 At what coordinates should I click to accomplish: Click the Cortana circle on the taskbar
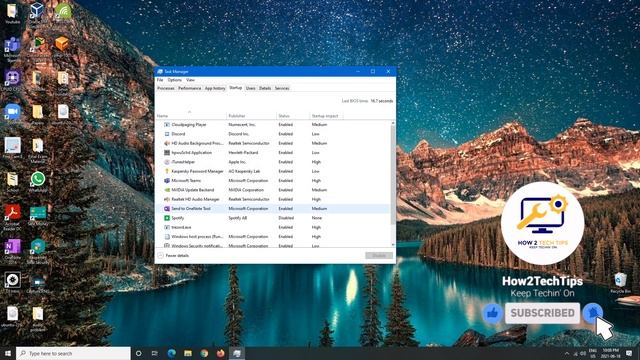pos(138,353)
